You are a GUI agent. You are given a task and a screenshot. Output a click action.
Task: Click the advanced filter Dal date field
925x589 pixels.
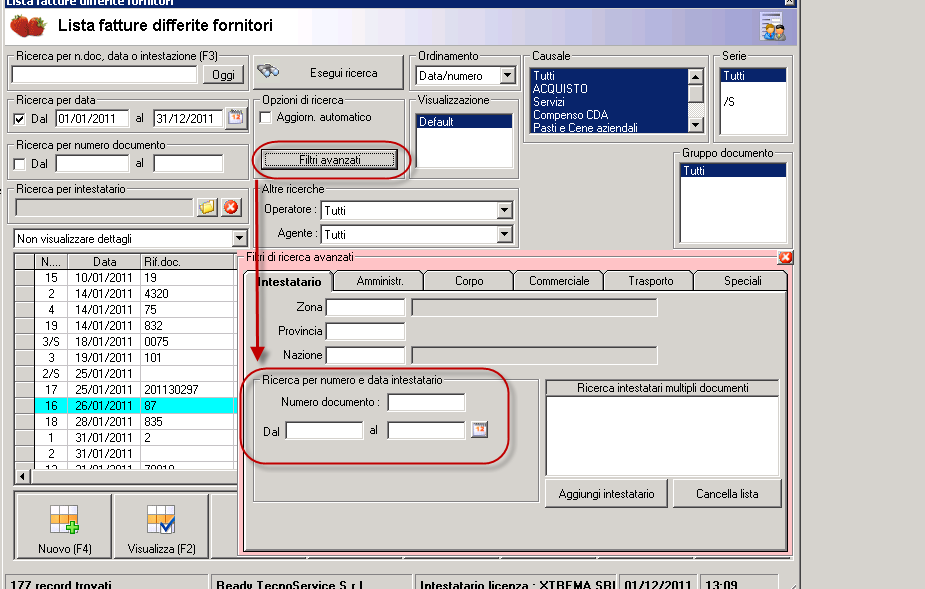324,431
